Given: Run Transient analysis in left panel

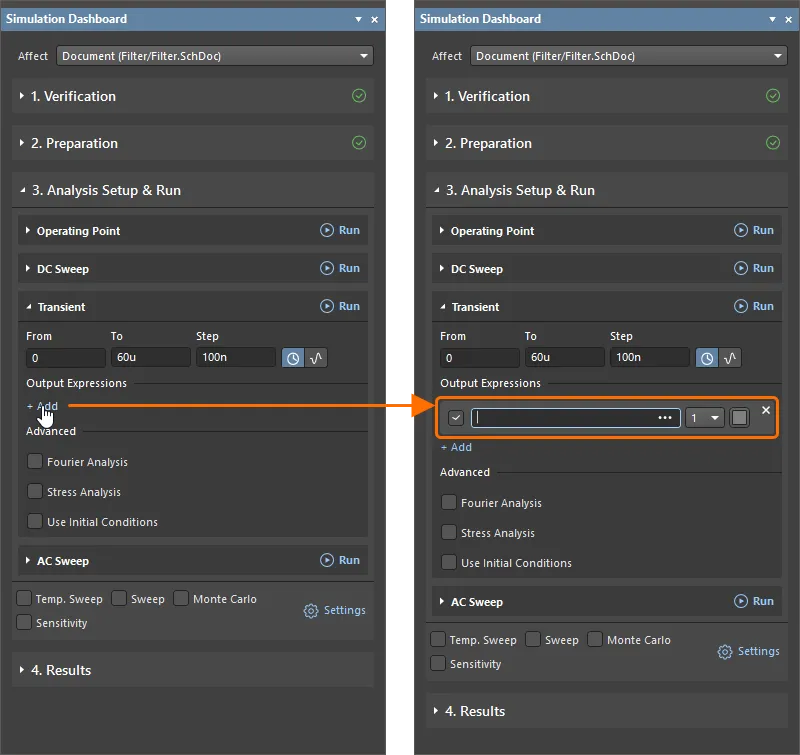Looking at the screenshot, I should coord(340,306).
